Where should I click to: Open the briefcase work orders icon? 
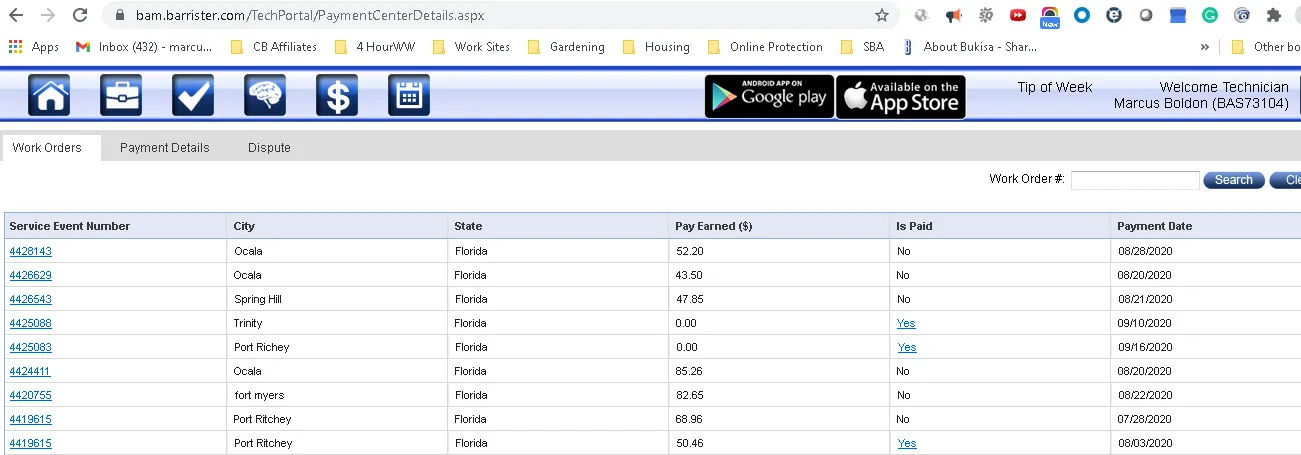pos(121,96)
